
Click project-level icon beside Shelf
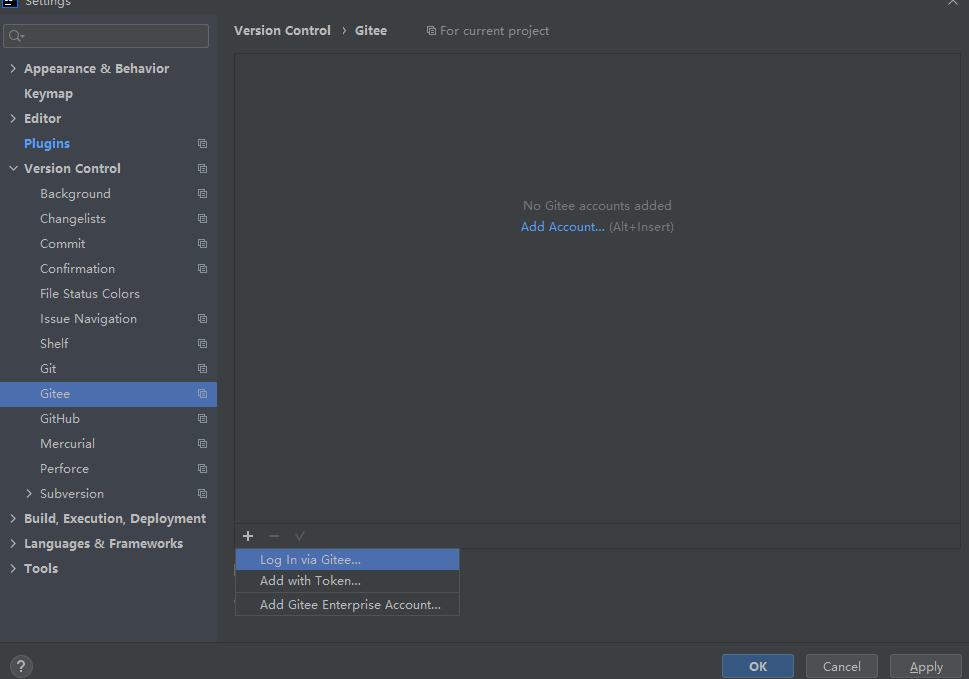click(x=202, y=344)
